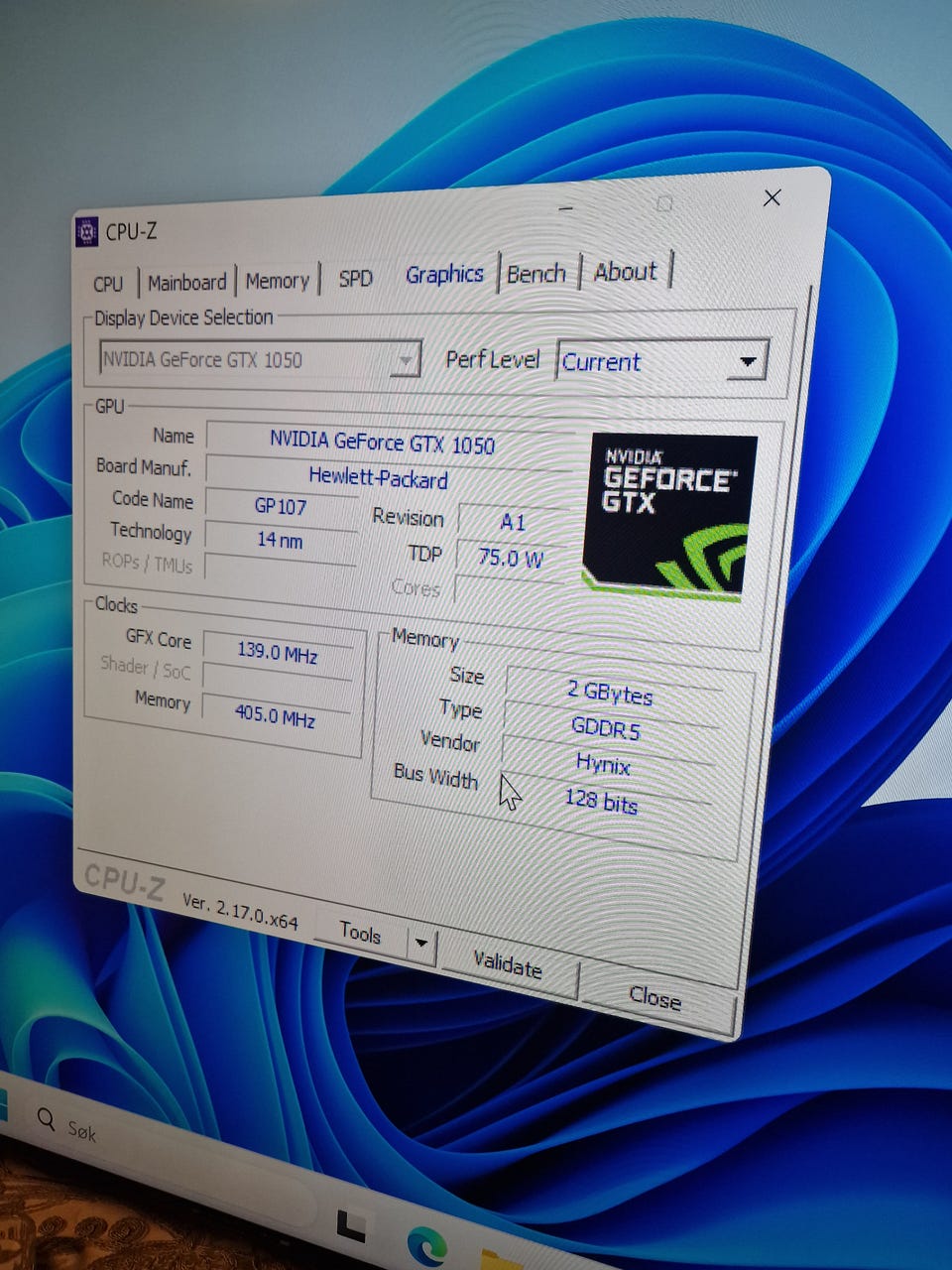Image resolution: width=952 pixels, height=1270 pixels.
Task: Show the About tab
Action: click(x=625, y=271)
